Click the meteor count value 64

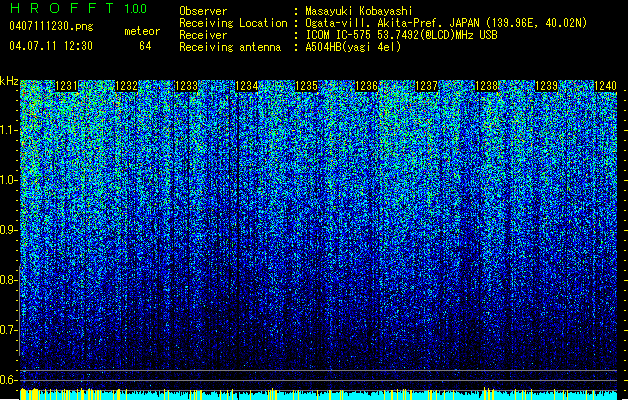pos(145,46)
